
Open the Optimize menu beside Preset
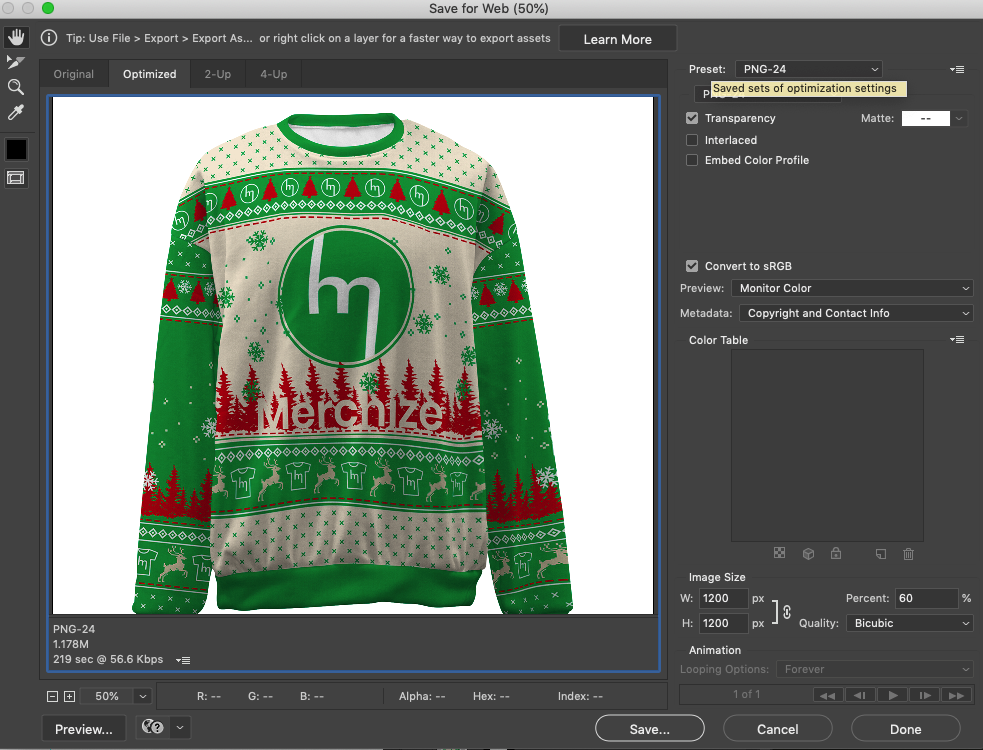click(957, 69)
